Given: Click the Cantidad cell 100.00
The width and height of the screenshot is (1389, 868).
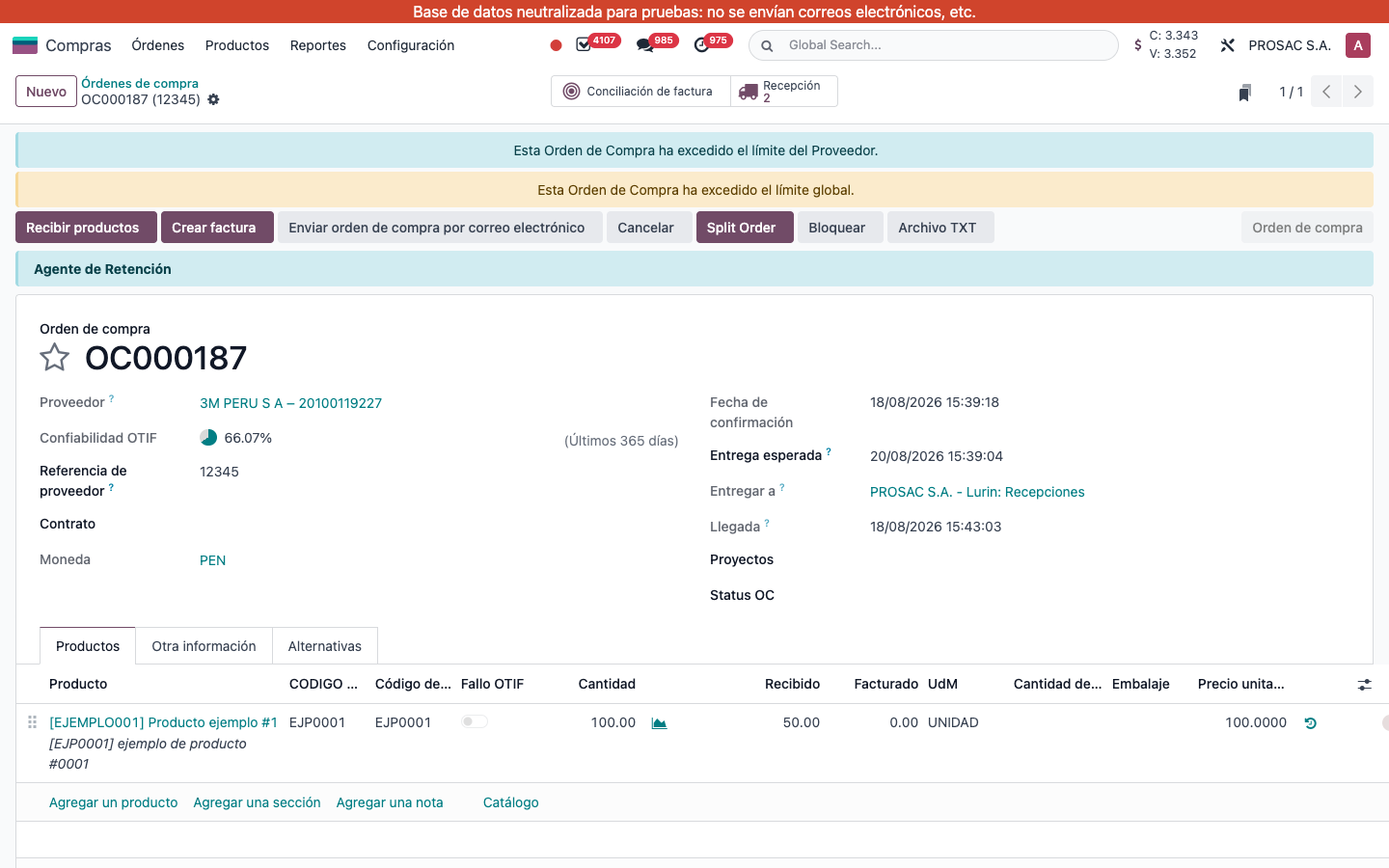Looking at the screenshot, I should click(x=613, y=722).
